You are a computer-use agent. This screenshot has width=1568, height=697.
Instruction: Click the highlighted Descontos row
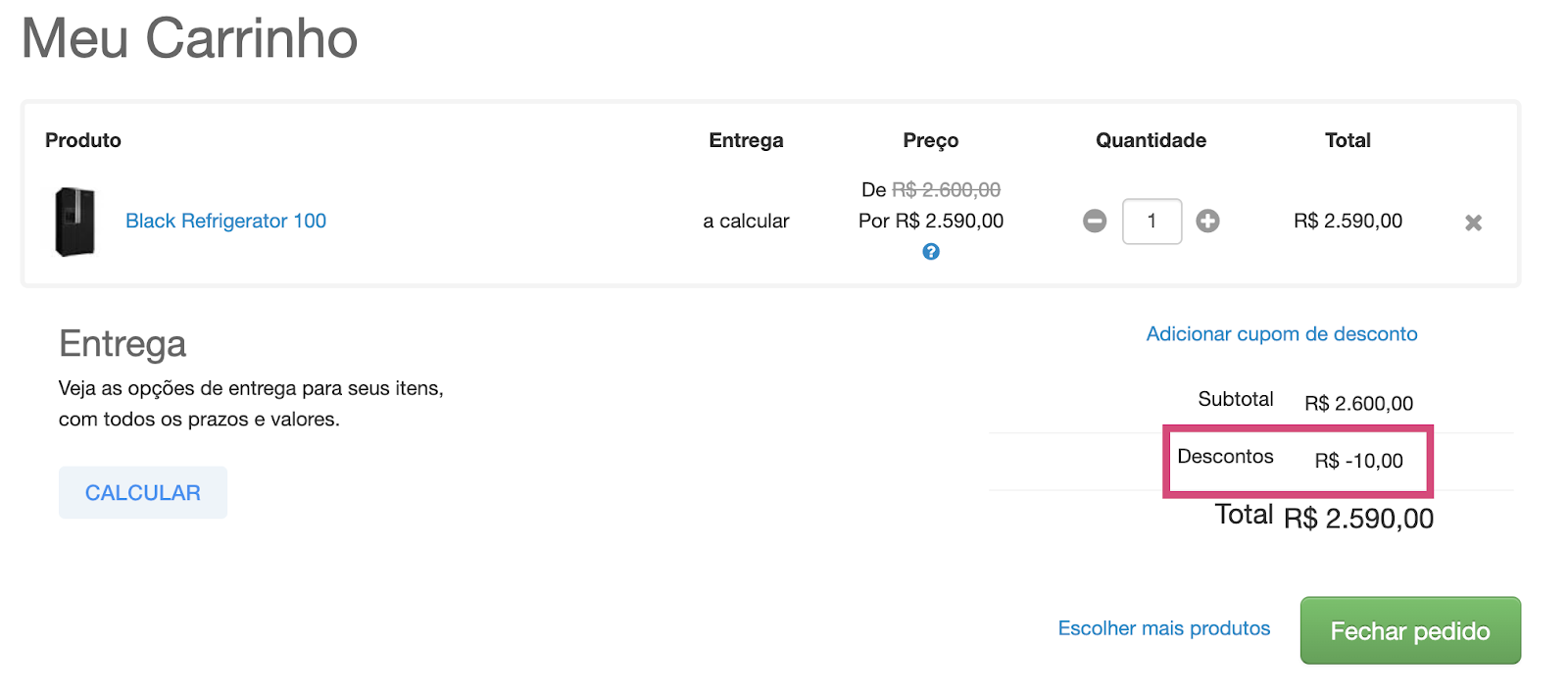[1298, 461]
